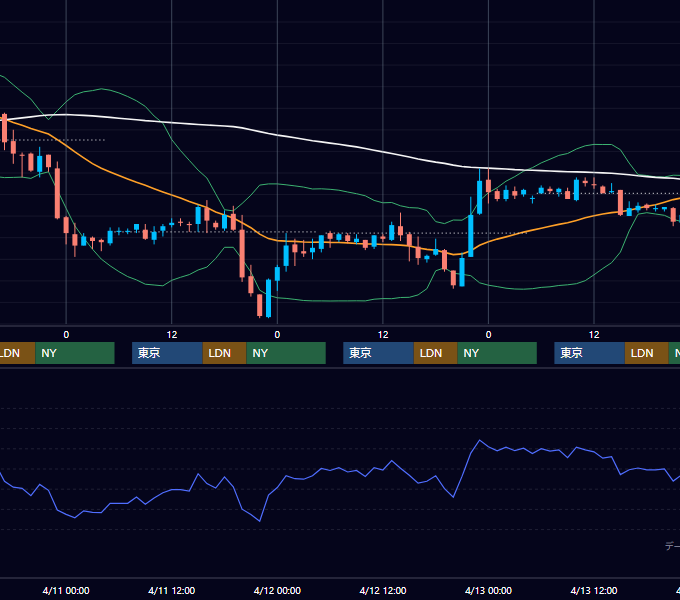Click the 4/13 00:00 date label
This screenshot has width=680, height=600.
coord(488,590)
